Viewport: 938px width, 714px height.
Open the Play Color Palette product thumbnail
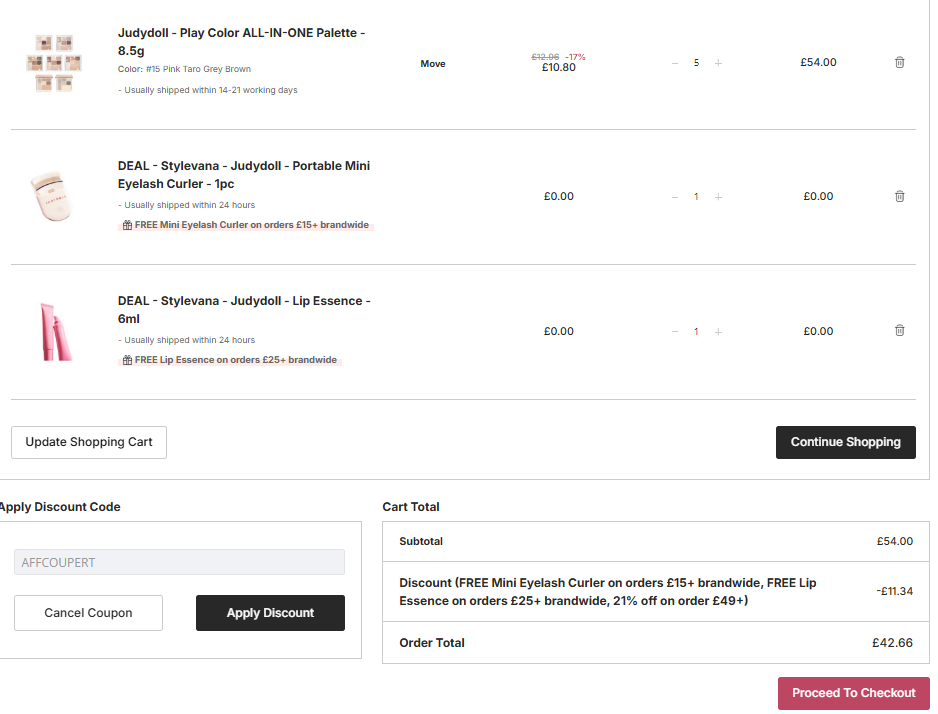point(54,63)
